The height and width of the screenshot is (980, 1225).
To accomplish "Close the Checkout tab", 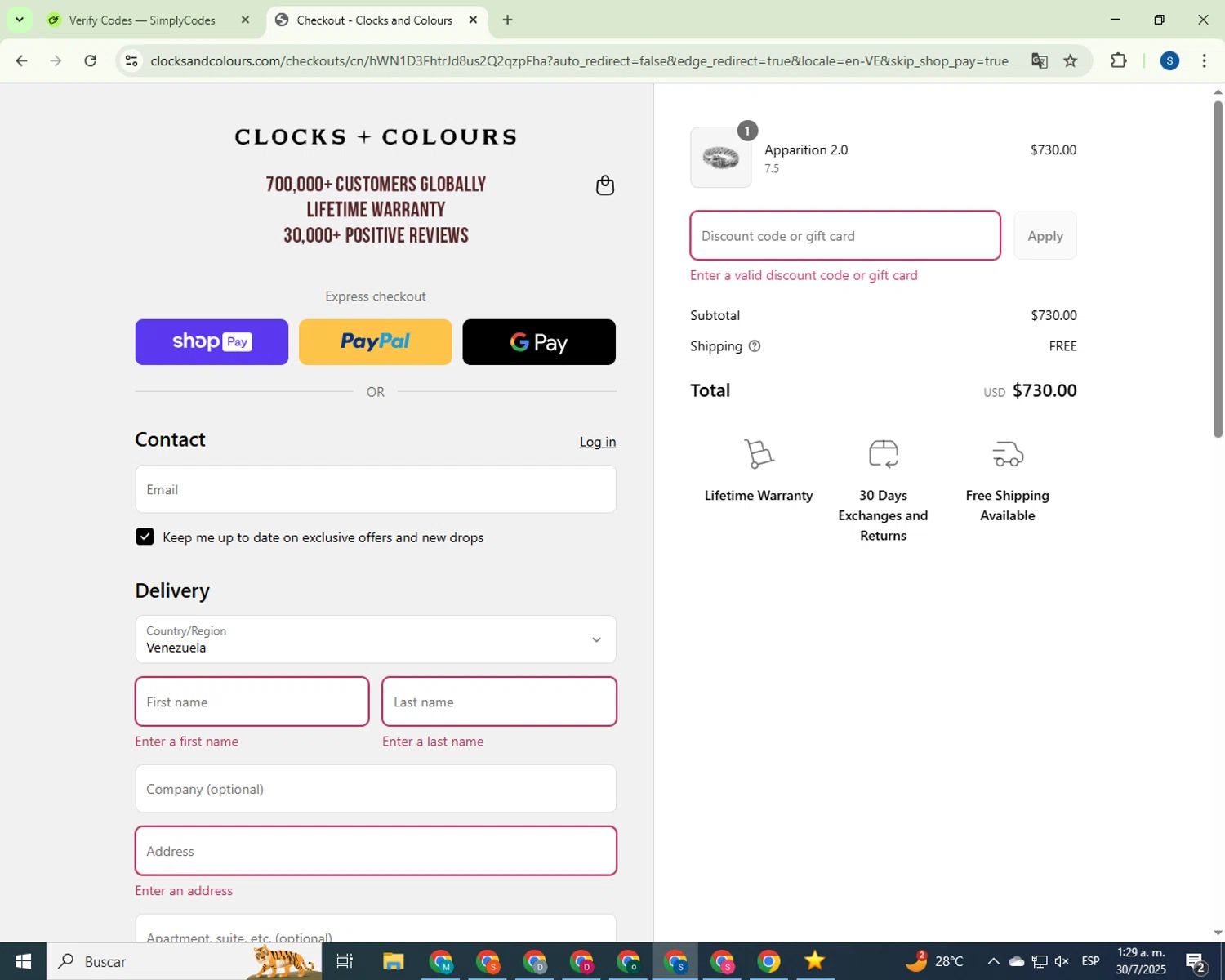I will click(x=473, y=20).
